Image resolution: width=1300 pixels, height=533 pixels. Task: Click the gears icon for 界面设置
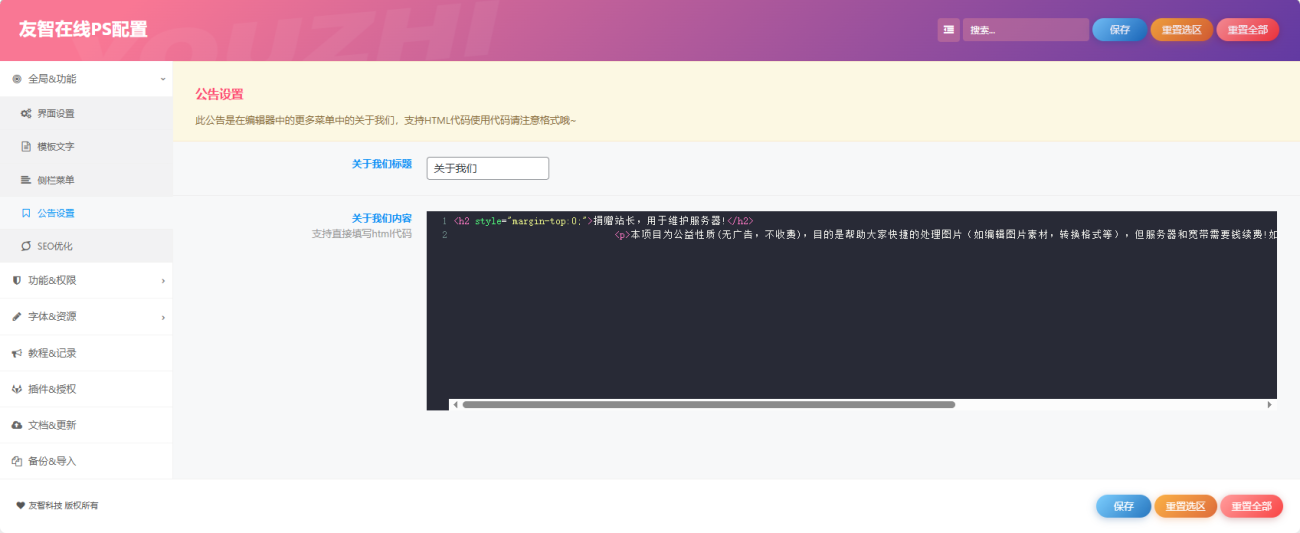[x=26, y=114]
